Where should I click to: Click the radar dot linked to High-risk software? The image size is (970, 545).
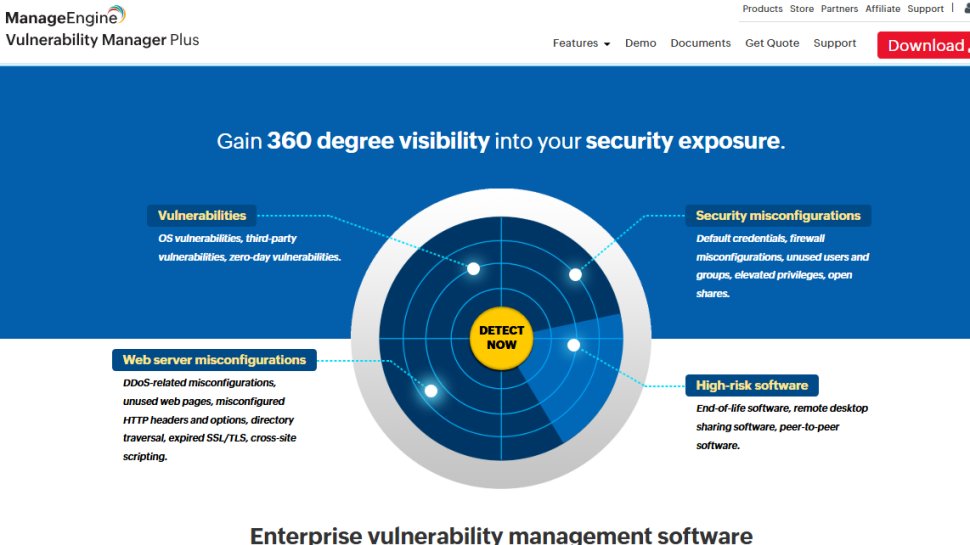(x=573, y=345)
